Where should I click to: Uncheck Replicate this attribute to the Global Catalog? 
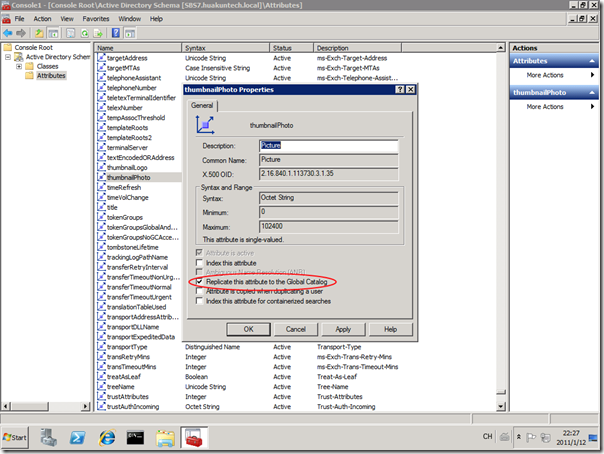click(199, 281)
